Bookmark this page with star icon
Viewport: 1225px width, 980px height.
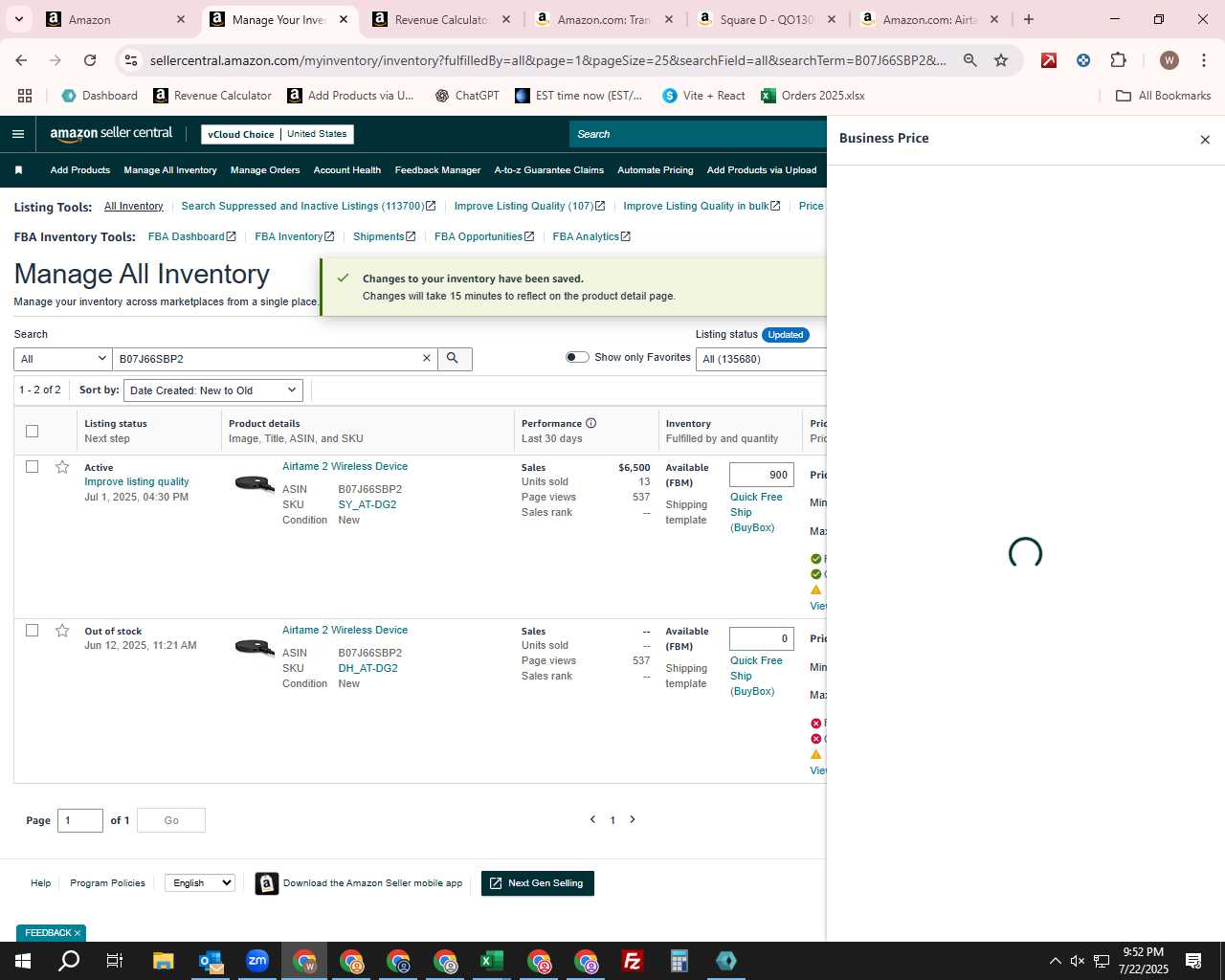click(1001, 60)
